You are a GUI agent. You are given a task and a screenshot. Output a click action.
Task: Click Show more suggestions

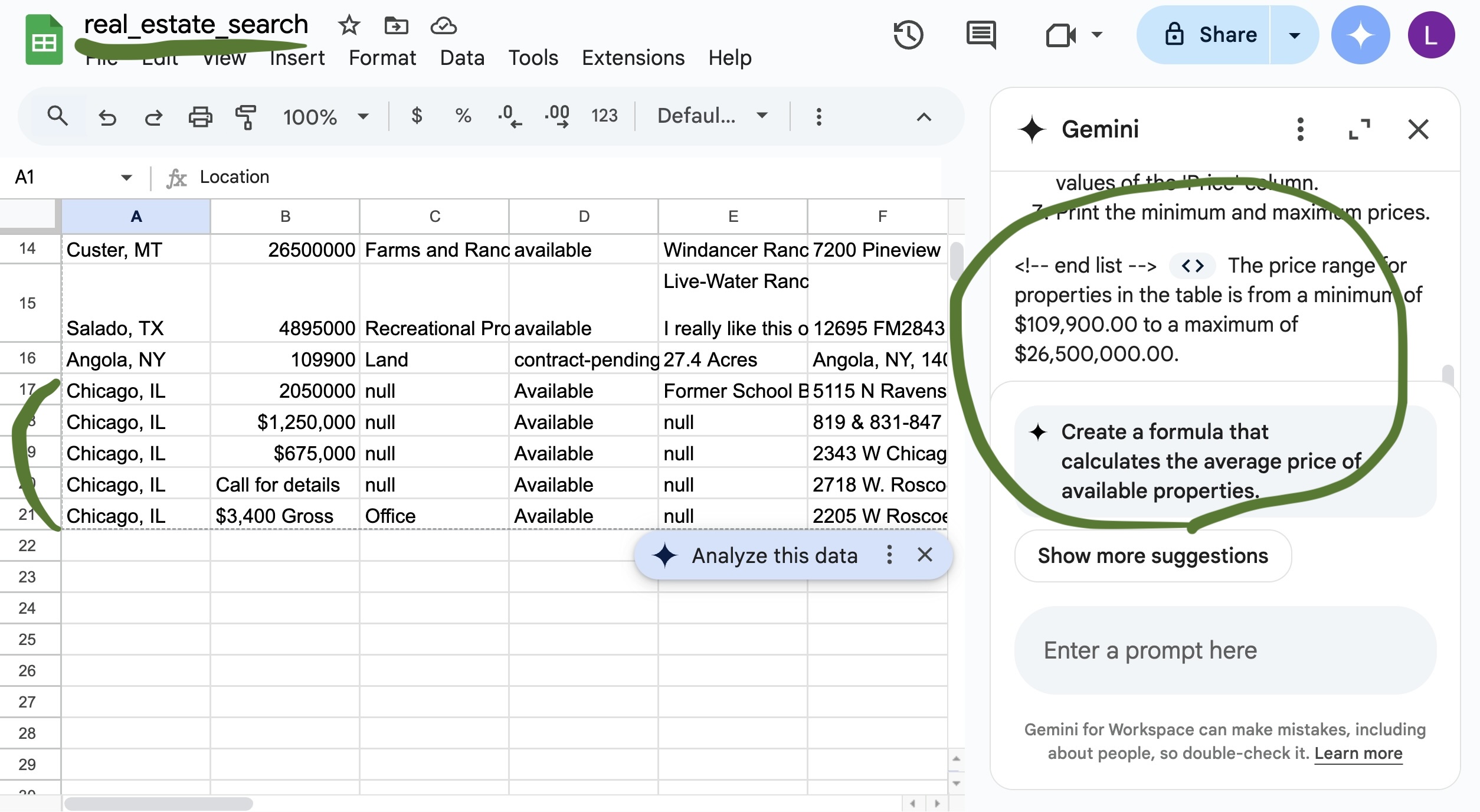pyautogui.click(x=1153, y=556)
